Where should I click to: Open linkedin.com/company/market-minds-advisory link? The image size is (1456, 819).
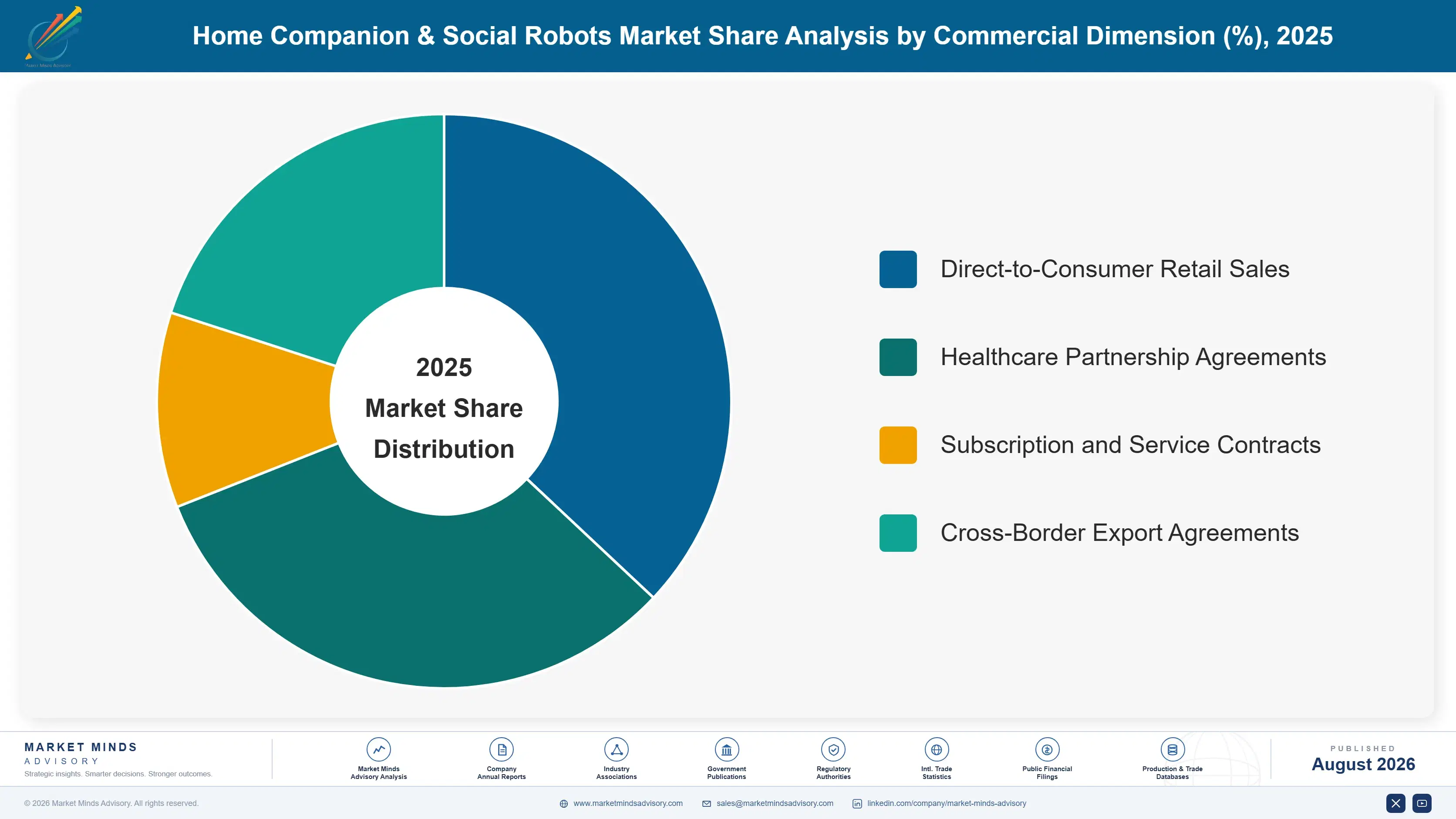tap(946, 803)
